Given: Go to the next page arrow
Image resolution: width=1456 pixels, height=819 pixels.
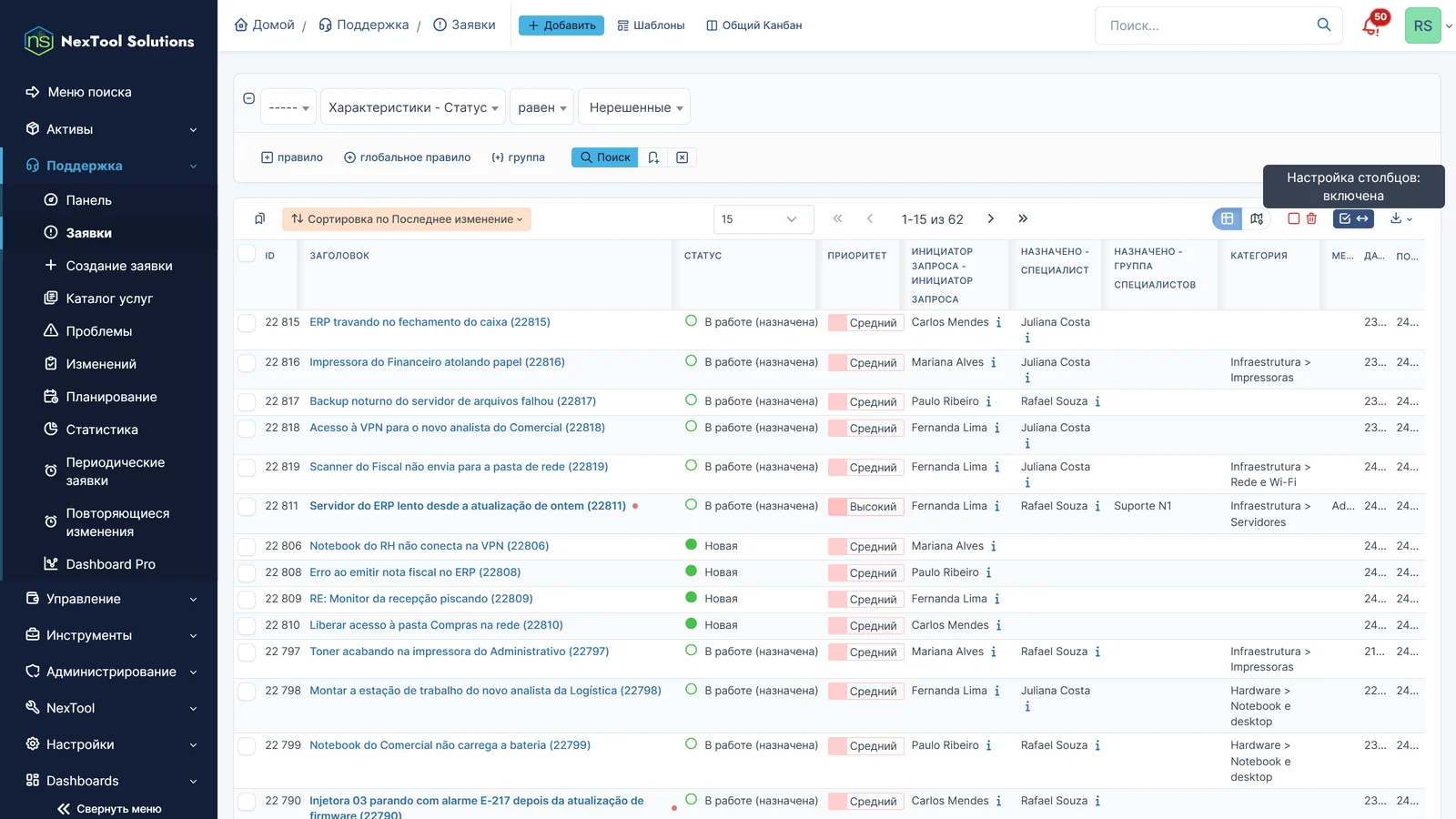Looking at the screenshot, I should (991, 218).
